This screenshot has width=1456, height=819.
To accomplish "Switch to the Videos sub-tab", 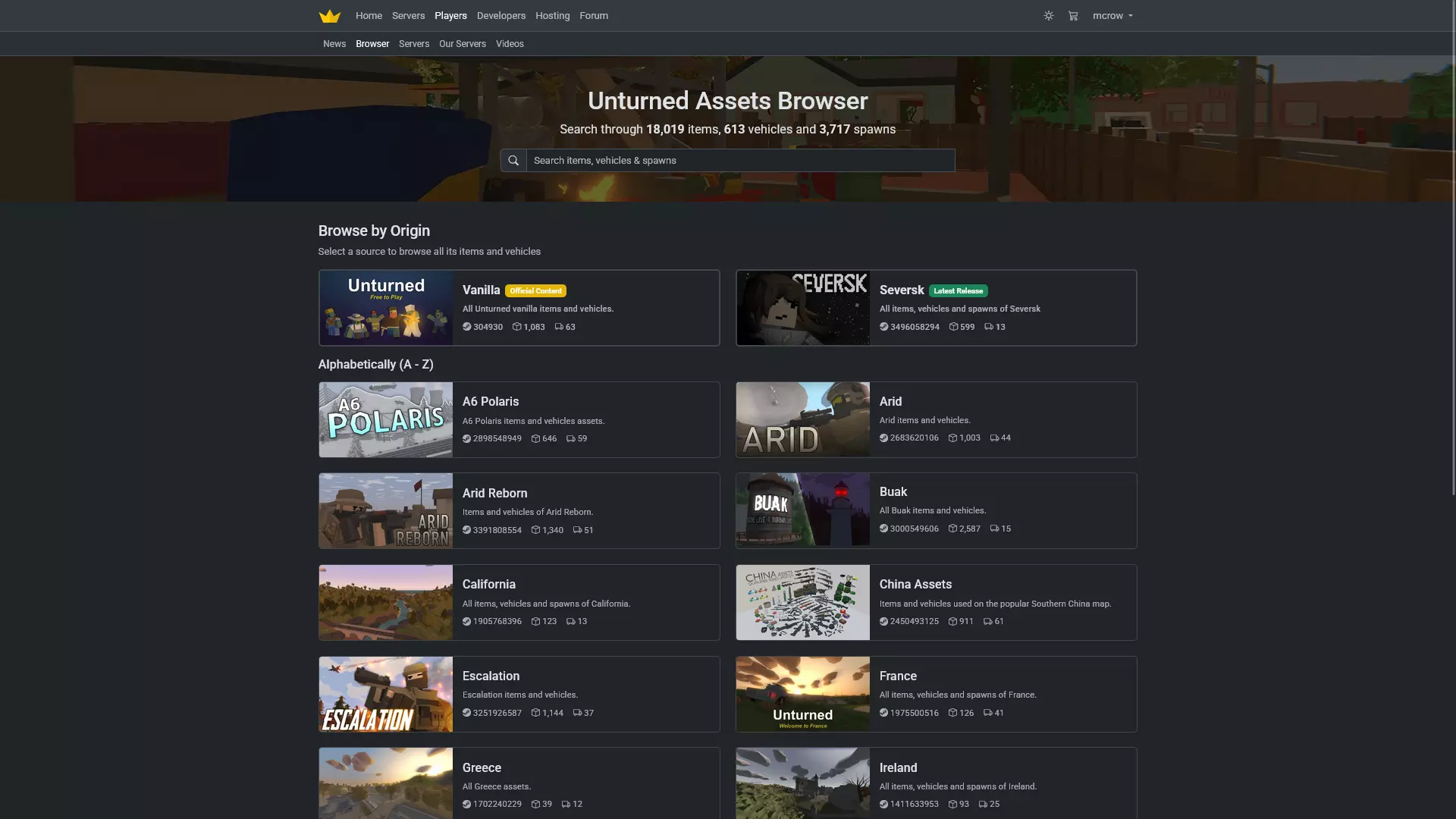I will (x=510, y=44).
